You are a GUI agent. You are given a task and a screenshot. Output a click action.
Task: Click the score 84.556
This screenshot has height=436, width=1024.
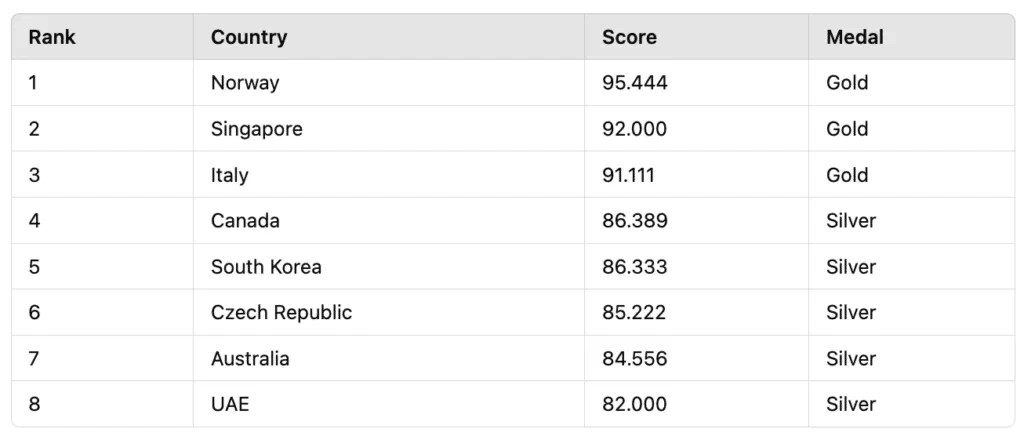pos(634,359)
